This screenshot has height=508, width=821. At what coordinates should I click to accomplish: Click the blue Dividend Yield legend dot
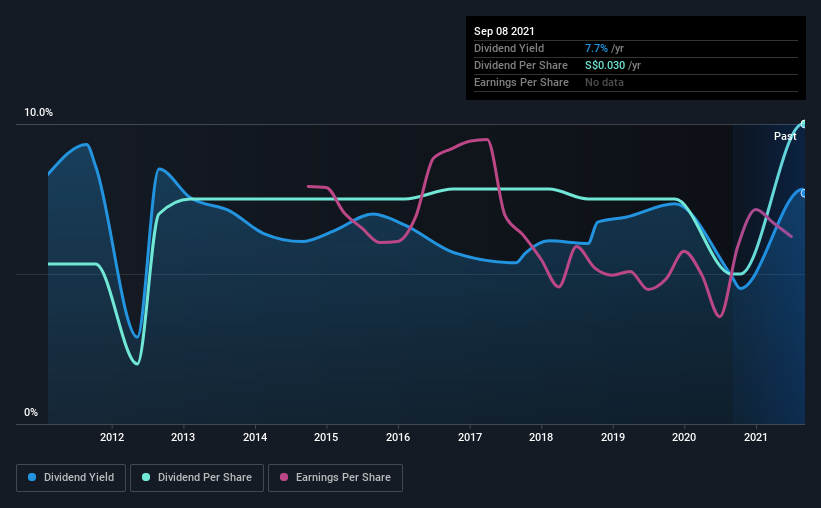32,477
